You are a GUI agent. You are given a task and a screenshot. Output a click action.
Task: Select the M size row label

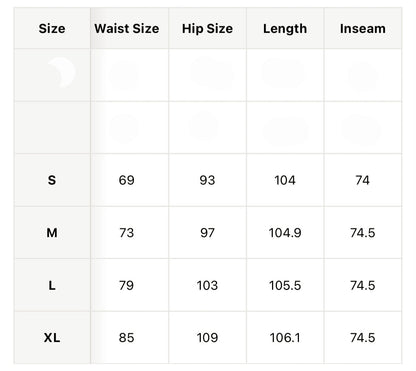pos(52,233)
